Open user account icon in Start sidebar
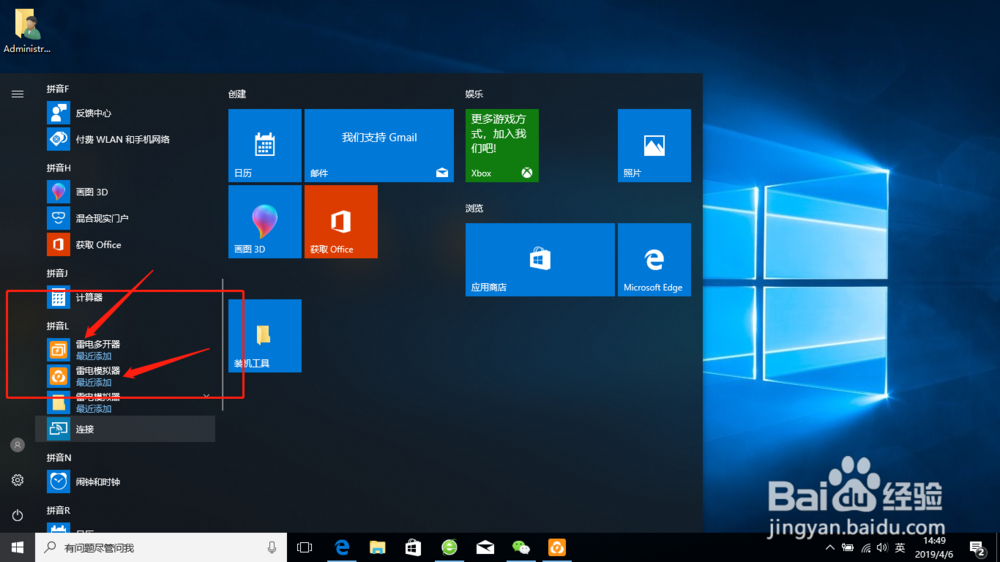This screenshot has width=1000, height=562. [17, 445]
